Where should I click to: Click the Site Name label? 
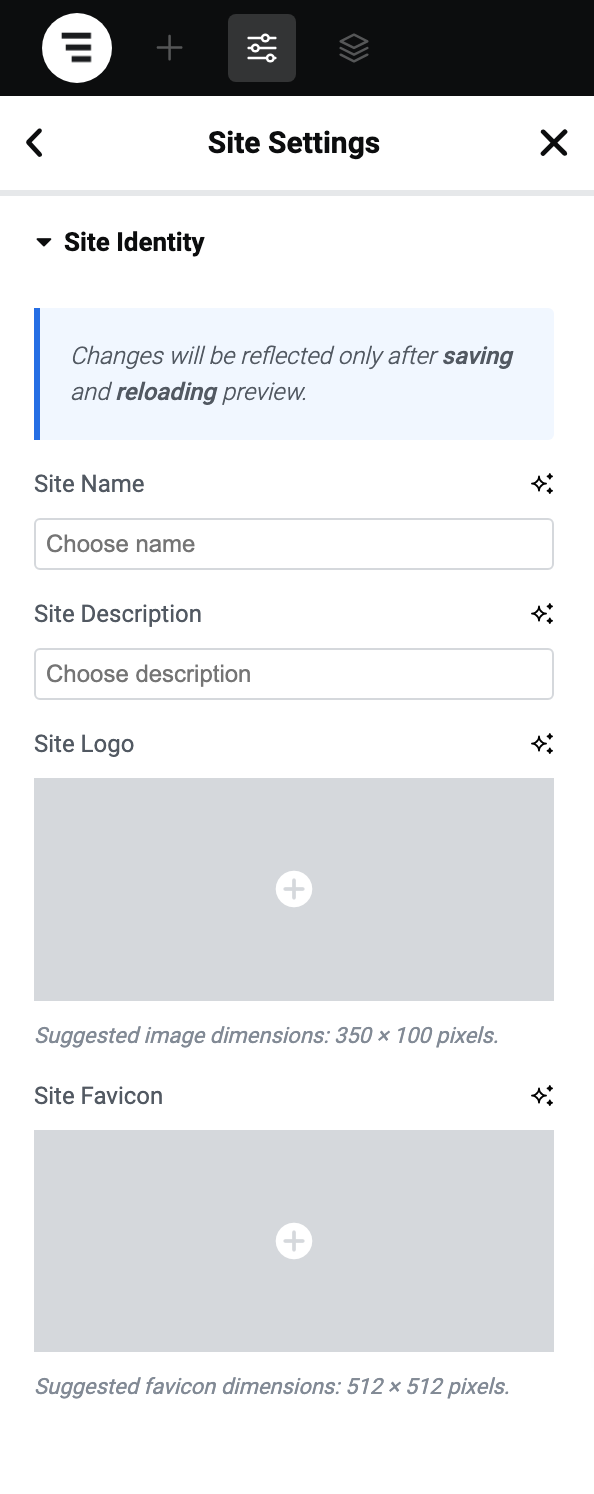[89, 484]
